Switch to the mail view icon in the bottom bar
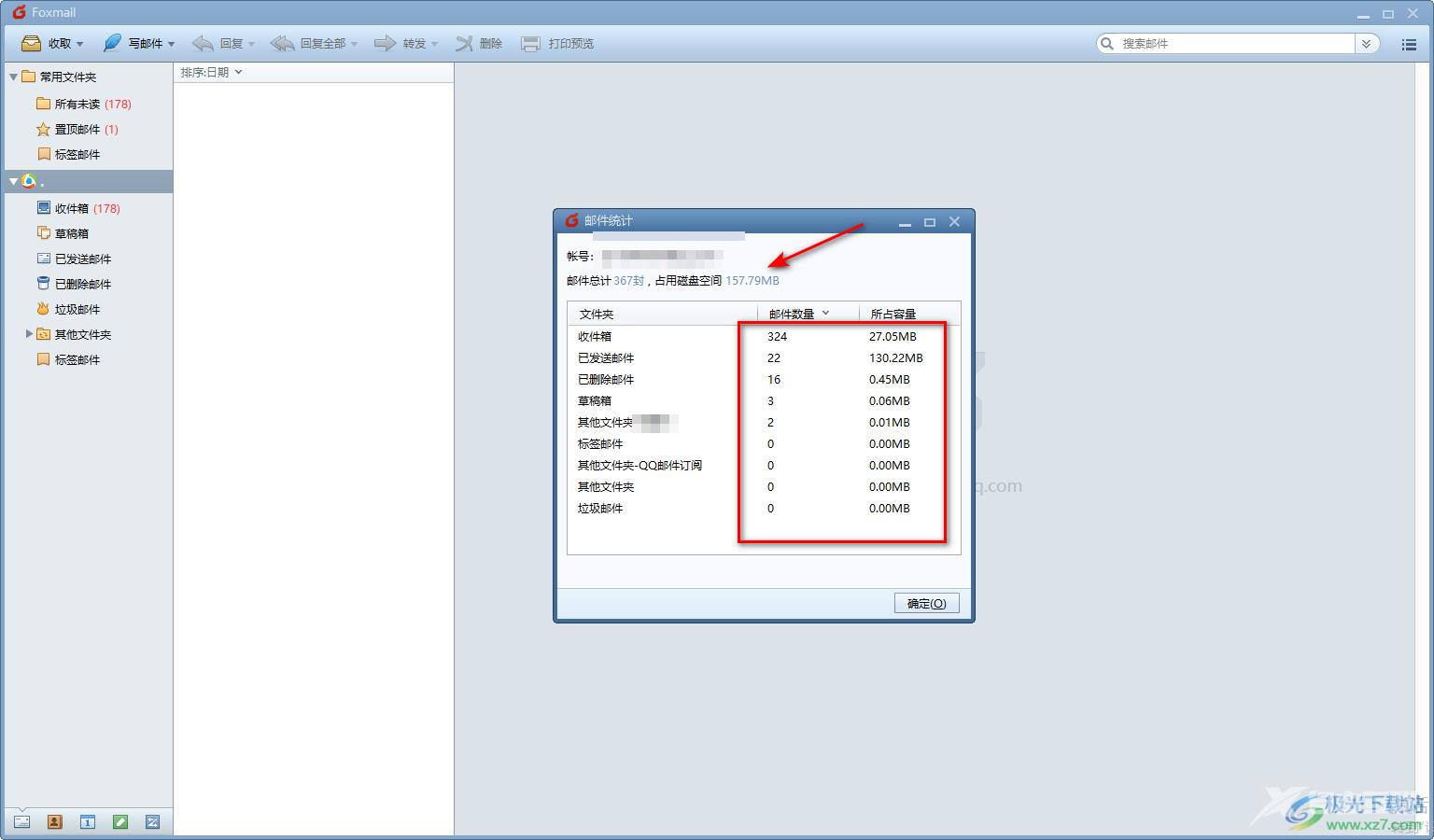The height and width of the screenshot is (840, 1434). pos(21,821)
